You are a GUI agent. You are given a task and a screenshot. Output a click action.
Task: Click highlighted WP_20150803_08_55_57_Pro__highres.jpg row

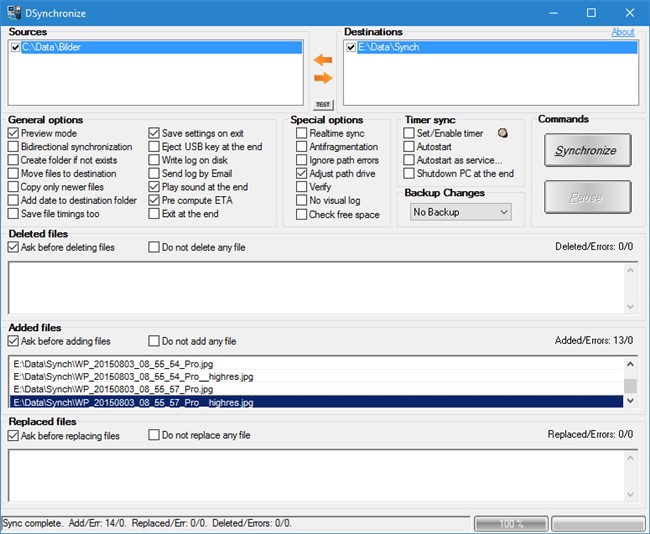tap(316, 402)
